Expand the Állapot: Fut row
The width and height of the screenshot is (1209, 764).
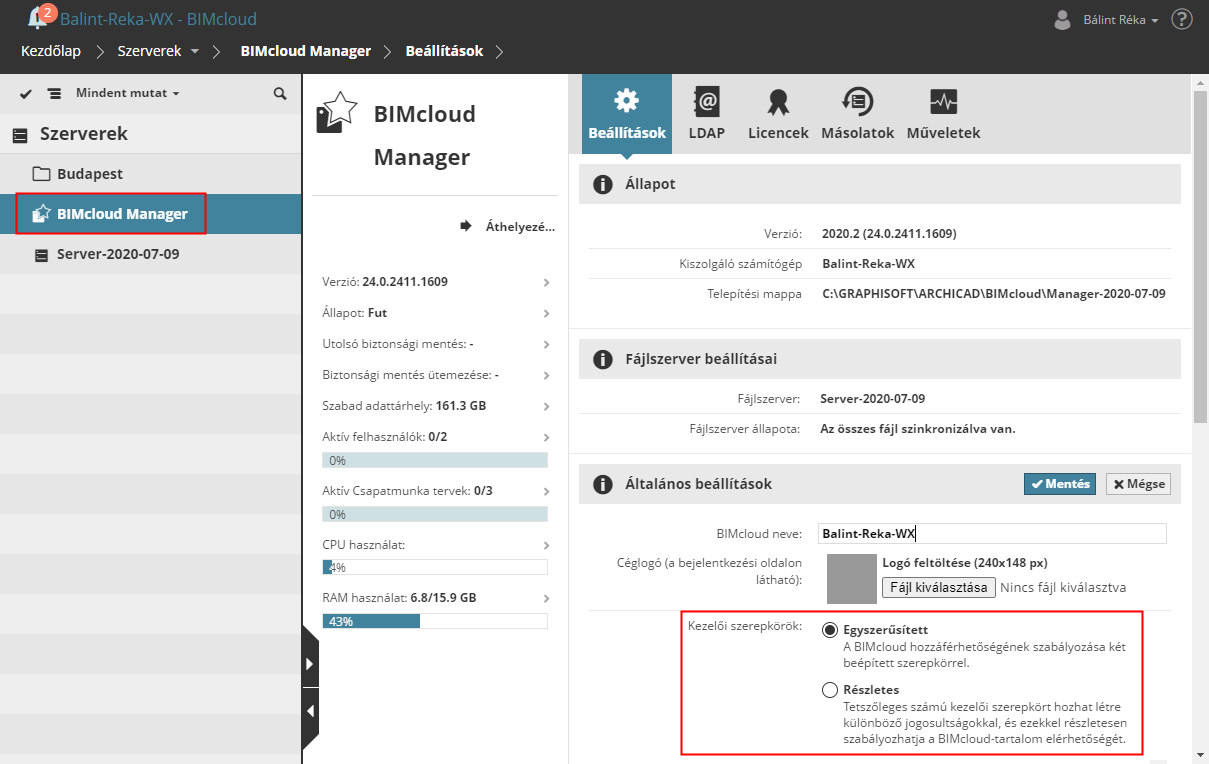pyautogui.click(x=436, y=313)
